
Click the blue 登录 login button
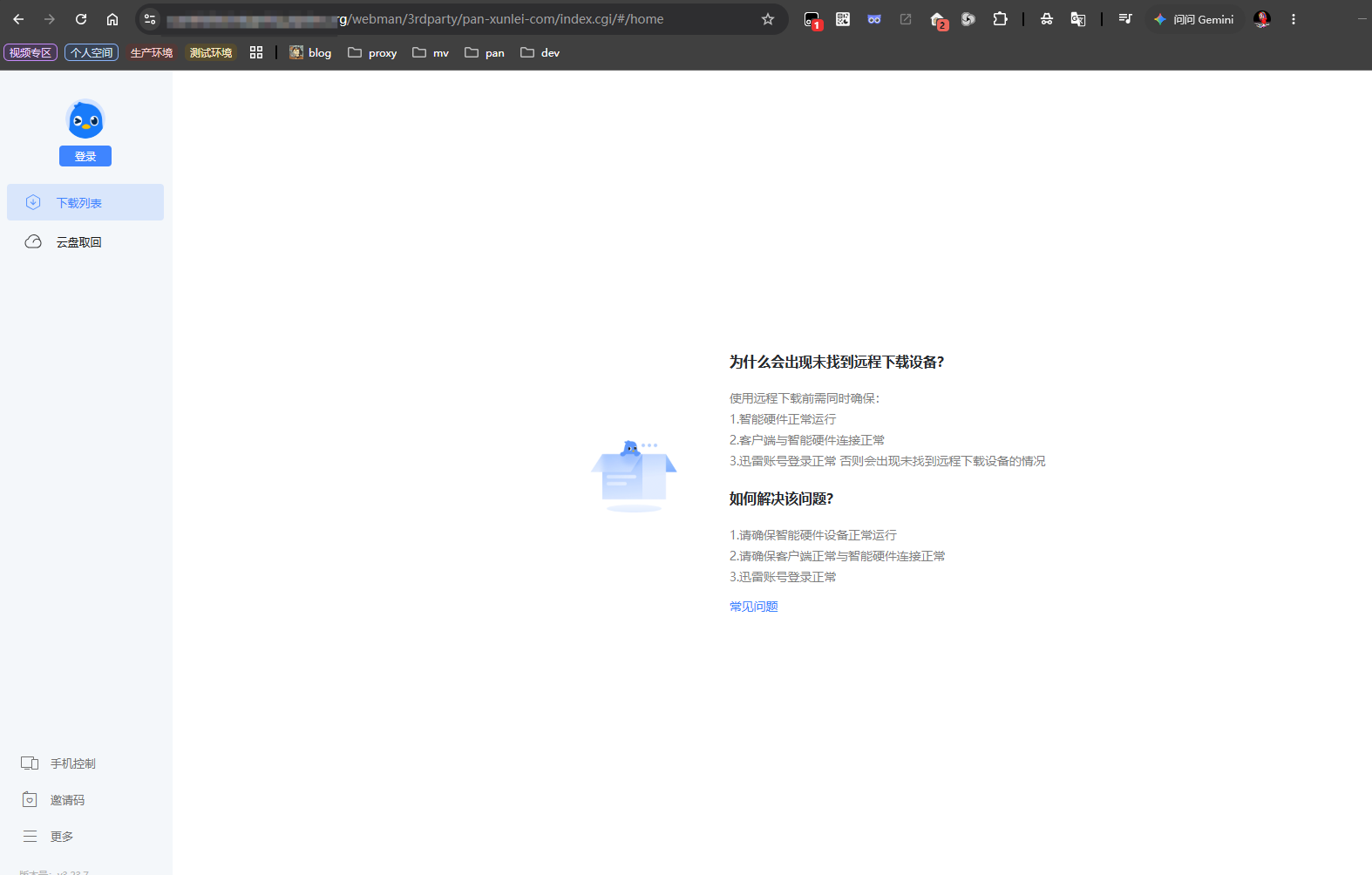(x=85, y=156)
